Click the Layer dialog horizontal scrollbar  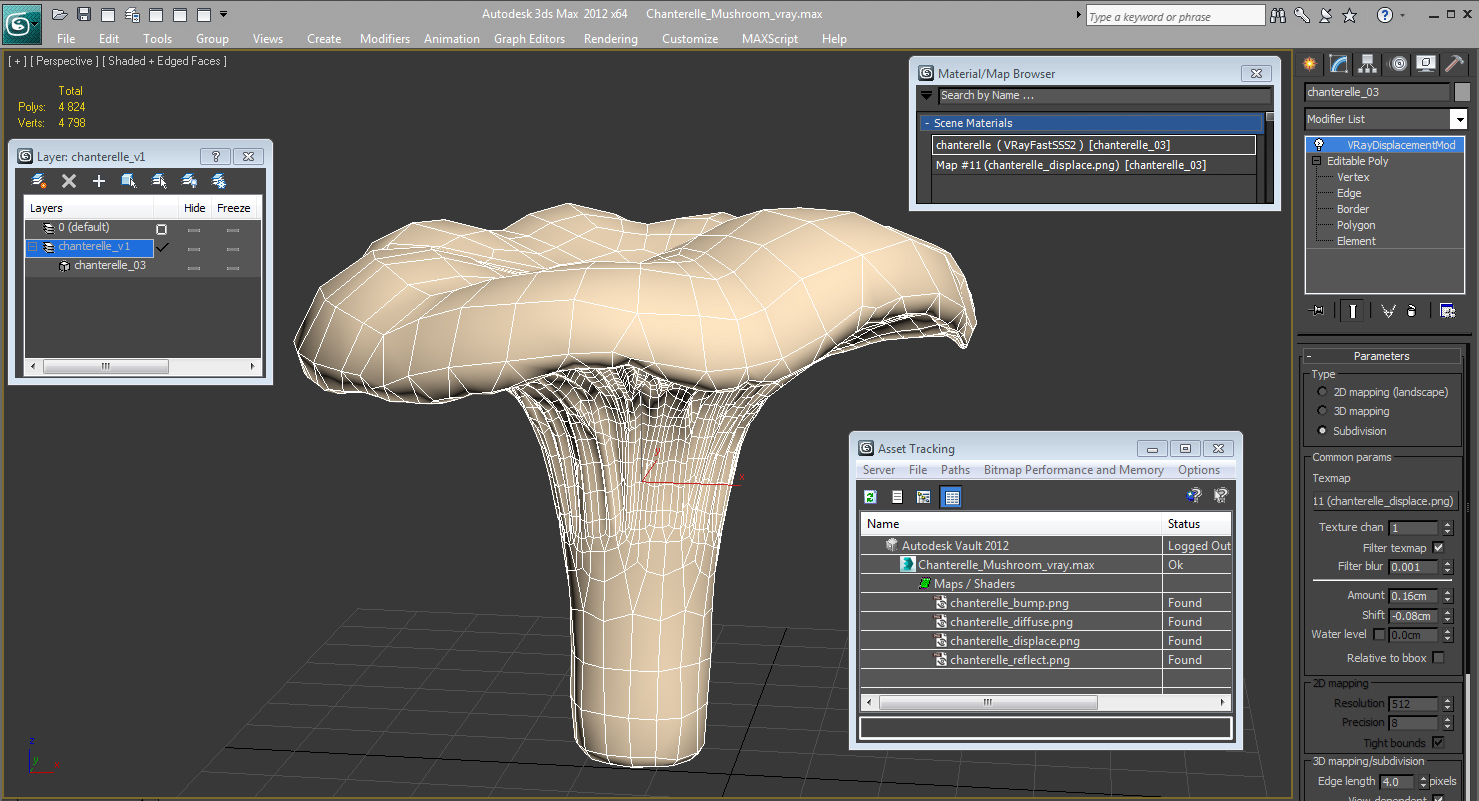point(143,366)
